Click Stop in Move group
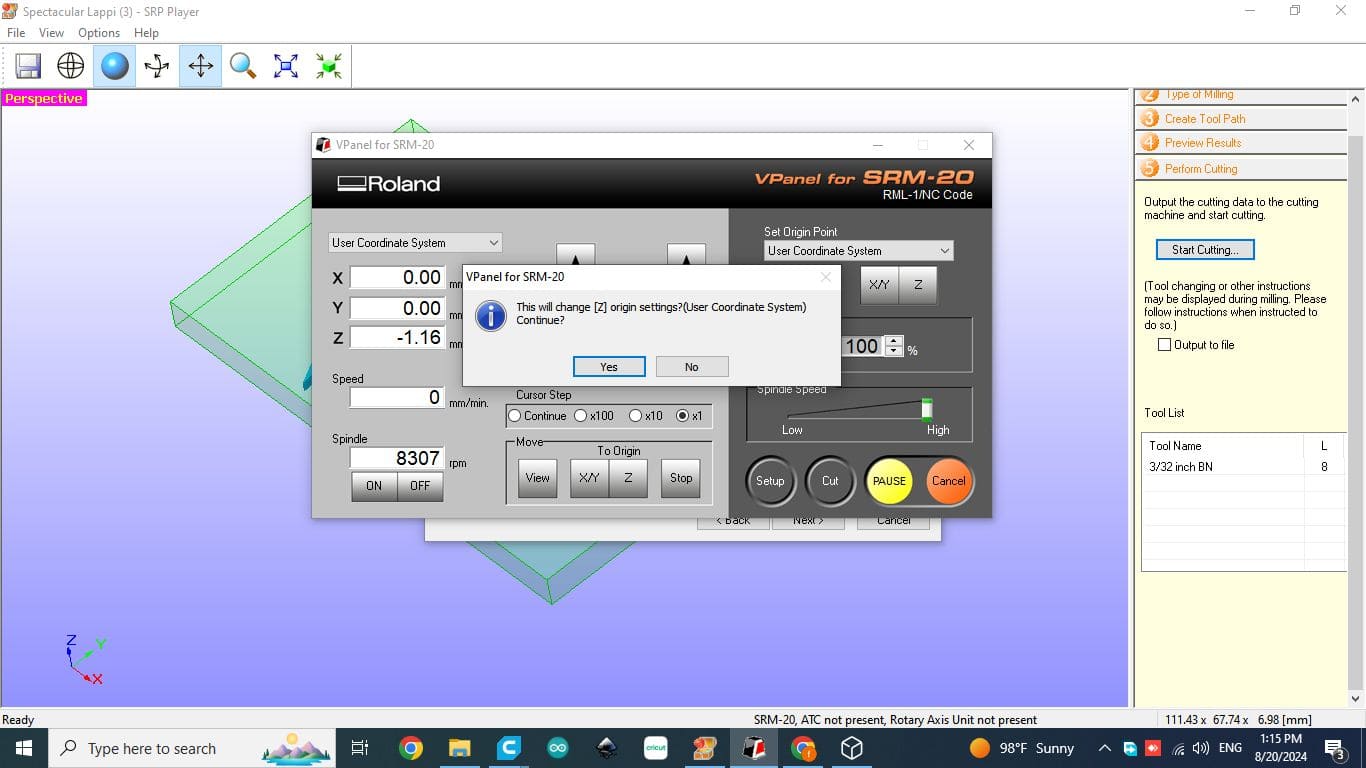 pyautogui.click(x=681, y=478)
